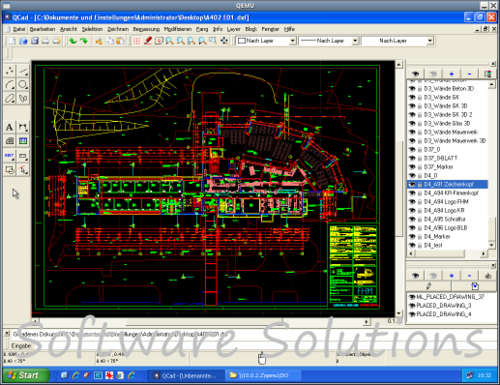The height and width of the screenshot is (385, 500).
Task: Click the Undo green arrow icon
Action: pos(73,41)
